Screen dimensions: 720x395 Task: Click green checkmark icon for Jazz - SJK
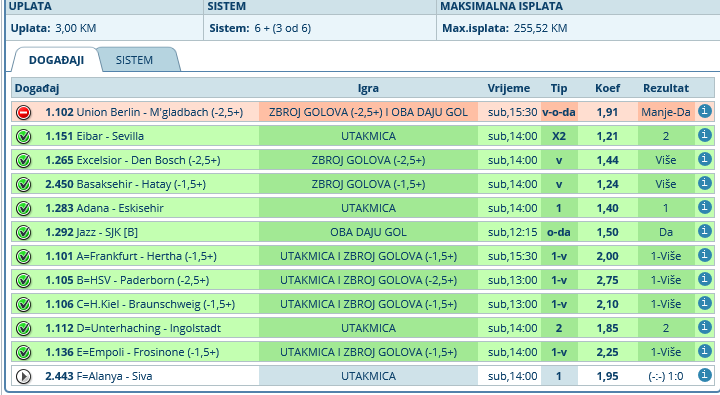coord(23,232)
